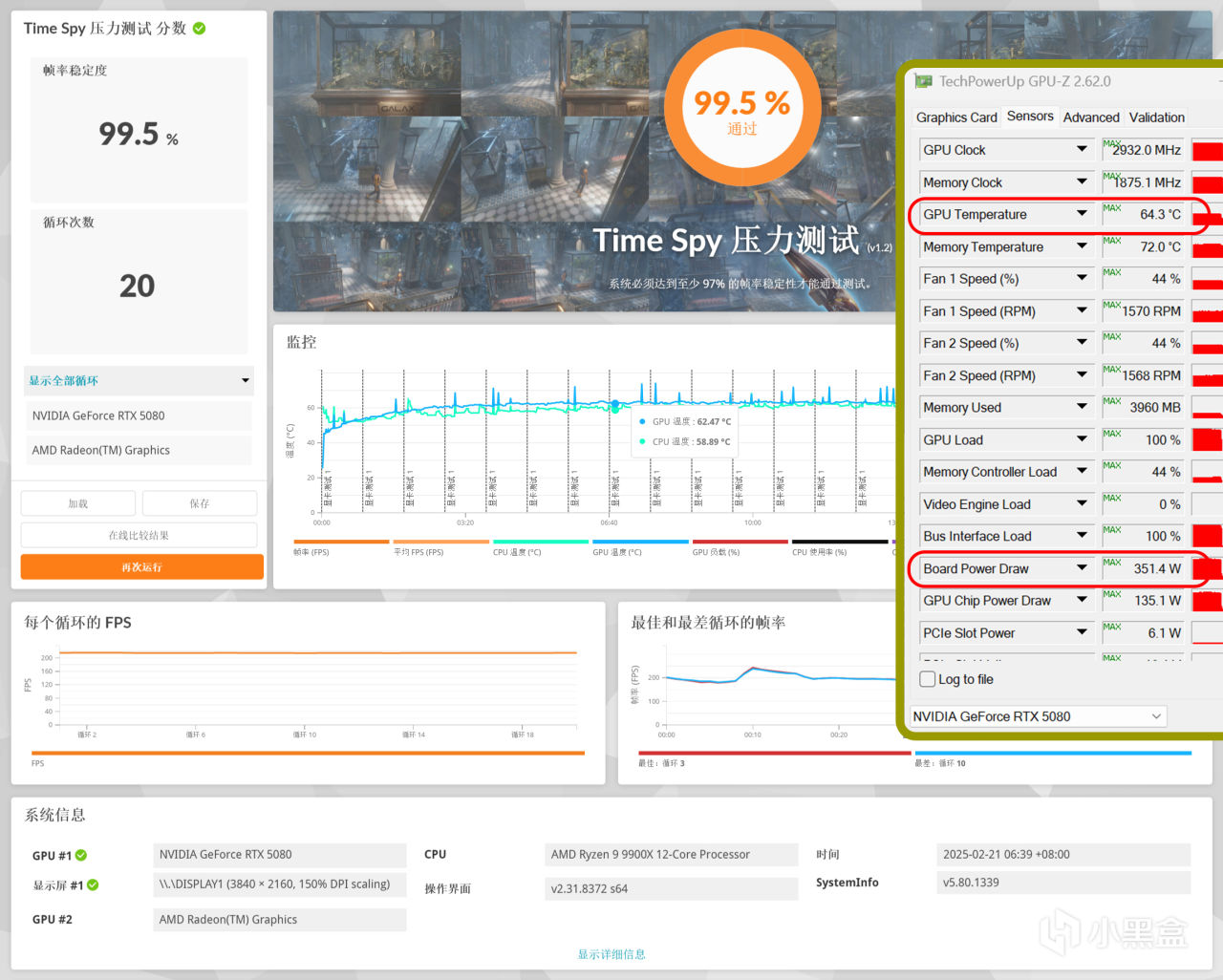Switch to the Graphics Card tab in GPU-Z
This screenshot has height=980, width=1223.
956,117
